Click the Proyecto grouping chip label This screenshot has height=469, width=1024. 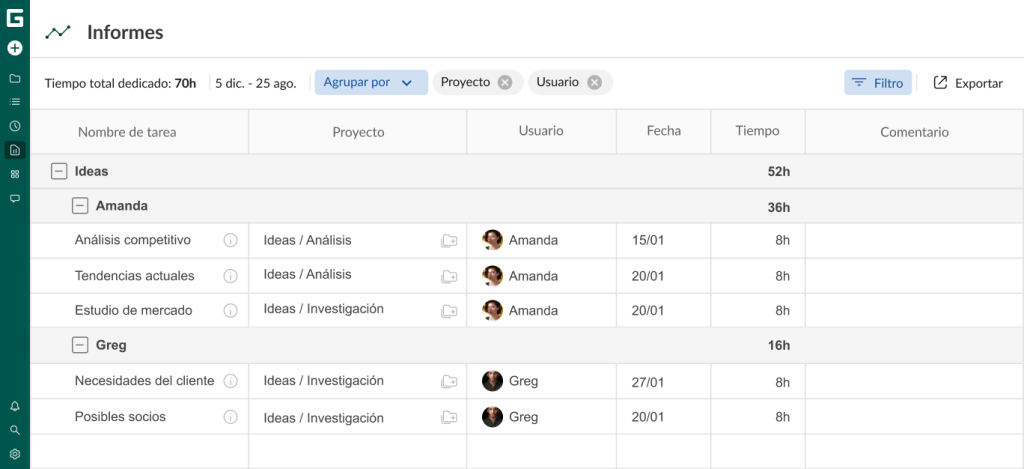pos(465,82)
